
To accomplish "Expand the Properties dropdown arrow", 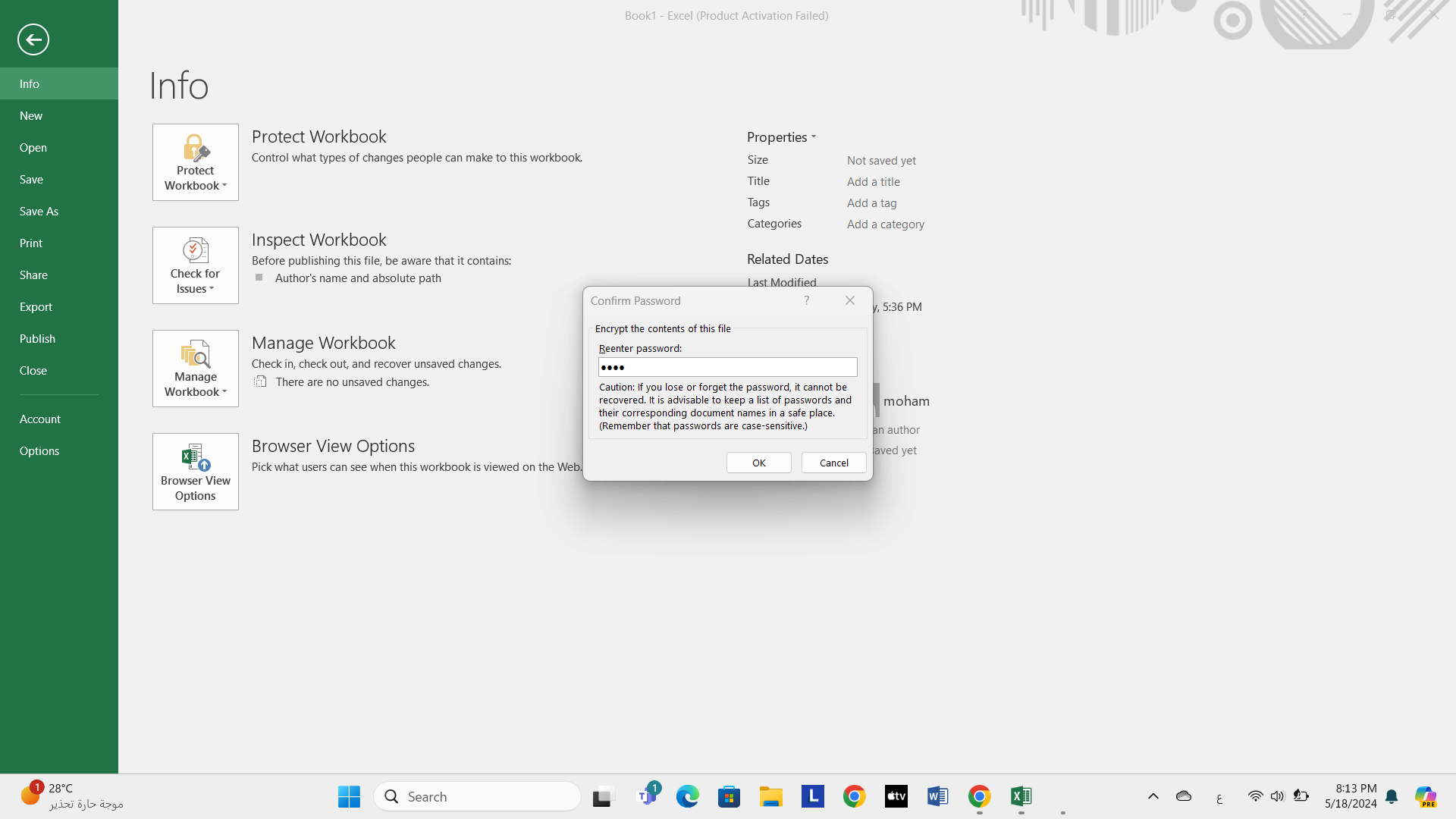I will pyautogui.click(x=814, y=137).
